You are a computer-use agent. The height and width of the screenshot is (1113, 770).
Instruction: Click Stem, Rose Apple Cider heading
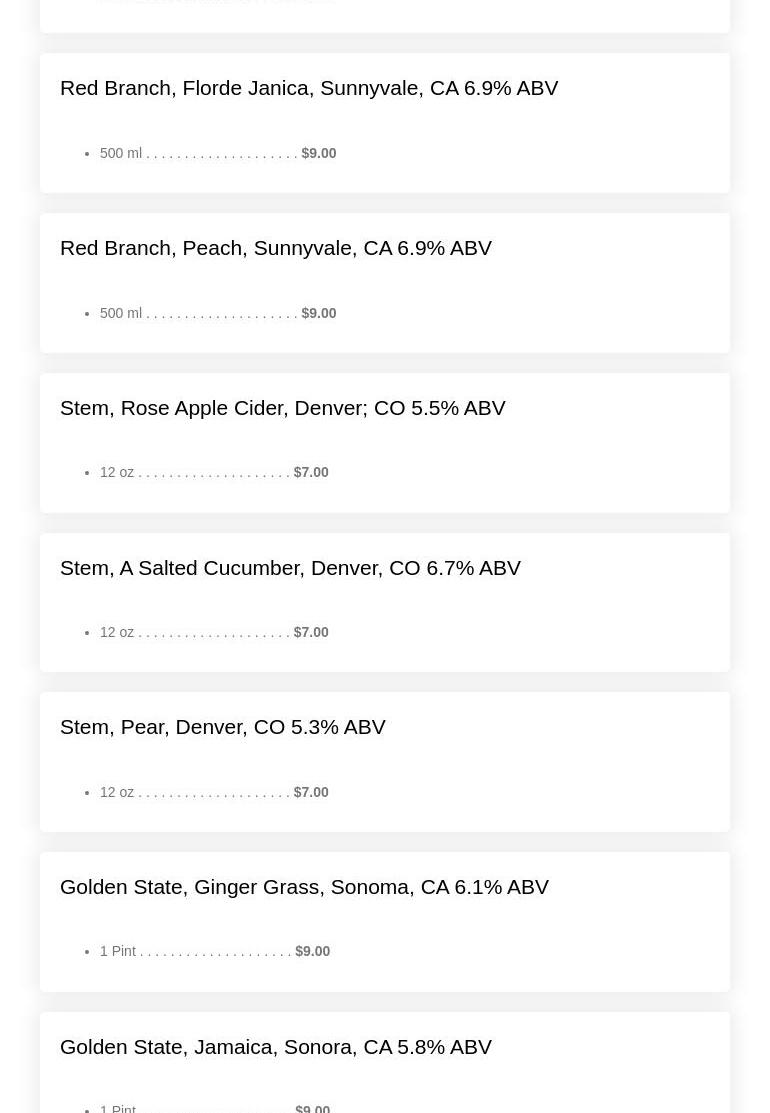point(283,408)
